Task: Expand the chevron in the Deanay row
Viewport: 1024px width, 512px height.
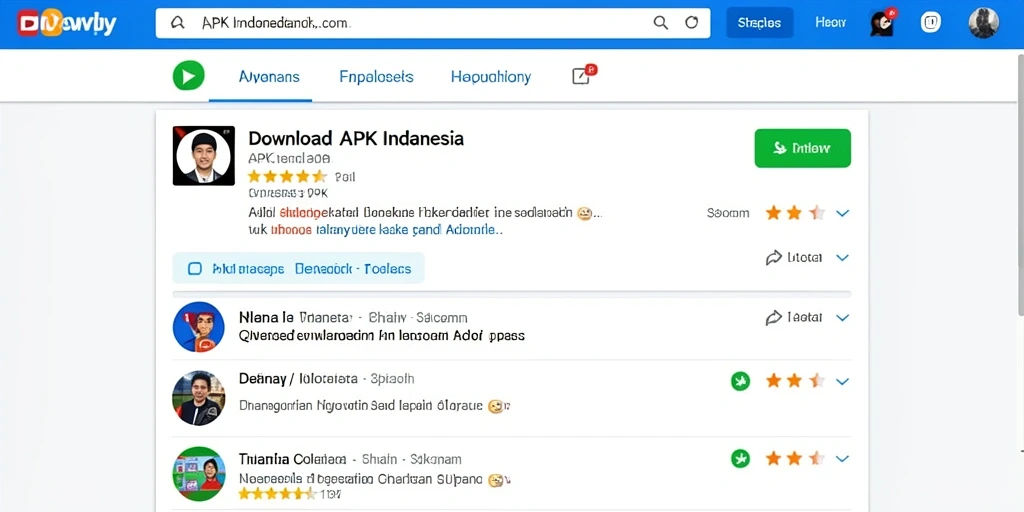Action: (842, 381)
